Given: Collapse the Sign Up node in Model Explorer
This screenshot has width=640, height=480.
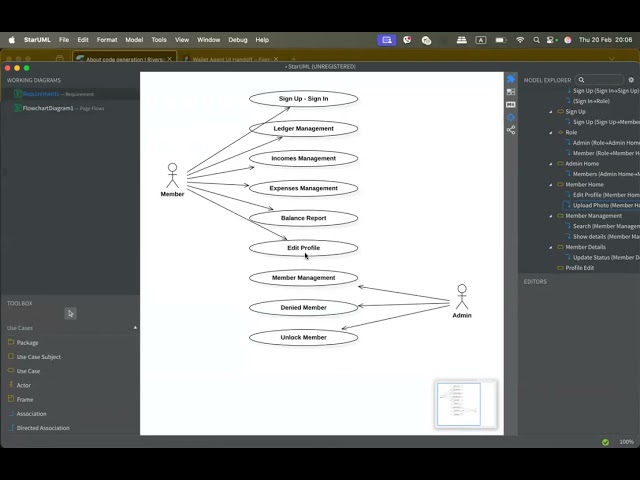Looking at the screenshot, I should 551,112.
